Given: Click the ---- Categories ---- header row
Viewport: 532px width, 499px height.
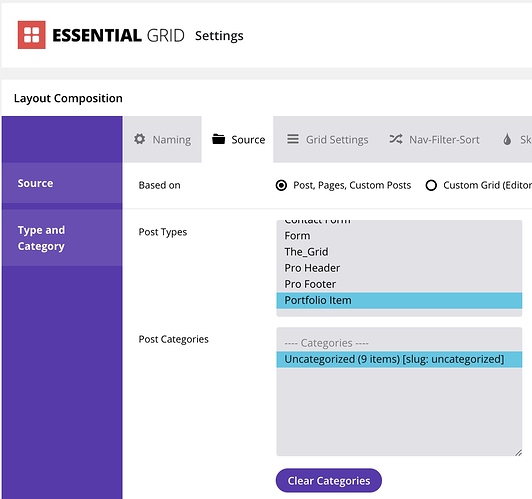Looking at the screenshot, I should (399, 343).
